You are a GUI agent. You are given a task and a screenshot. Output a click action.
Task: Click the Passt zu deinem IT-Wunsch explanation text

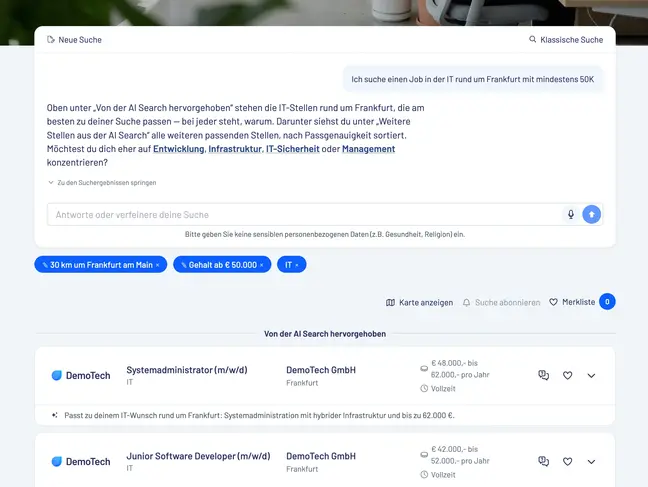click(259, 415)
